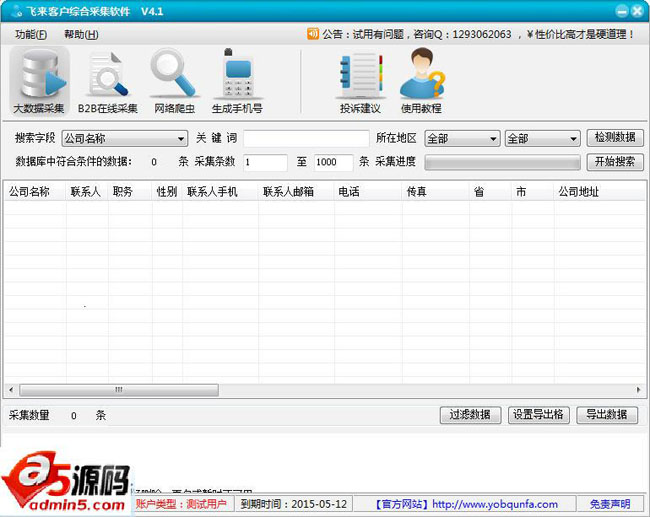
Task: Click the horizontal scrollbar thumb
Action: (119, 390)
